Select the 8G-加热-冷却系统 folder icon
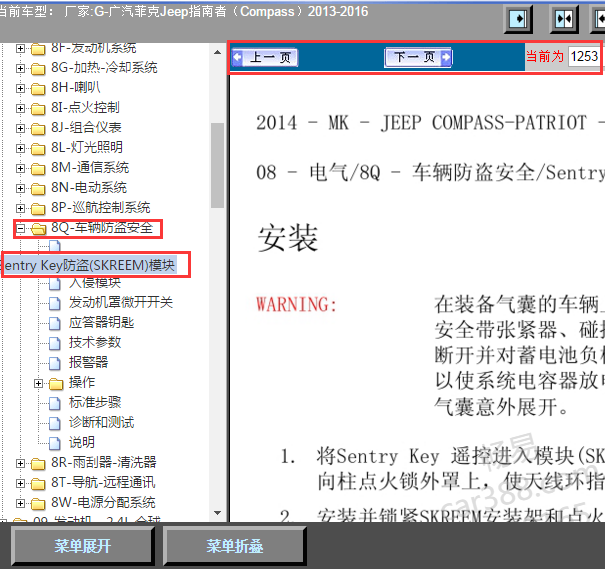Image resolution: width=605 pixels, height=569 pixels. click(x=38, y=69)
